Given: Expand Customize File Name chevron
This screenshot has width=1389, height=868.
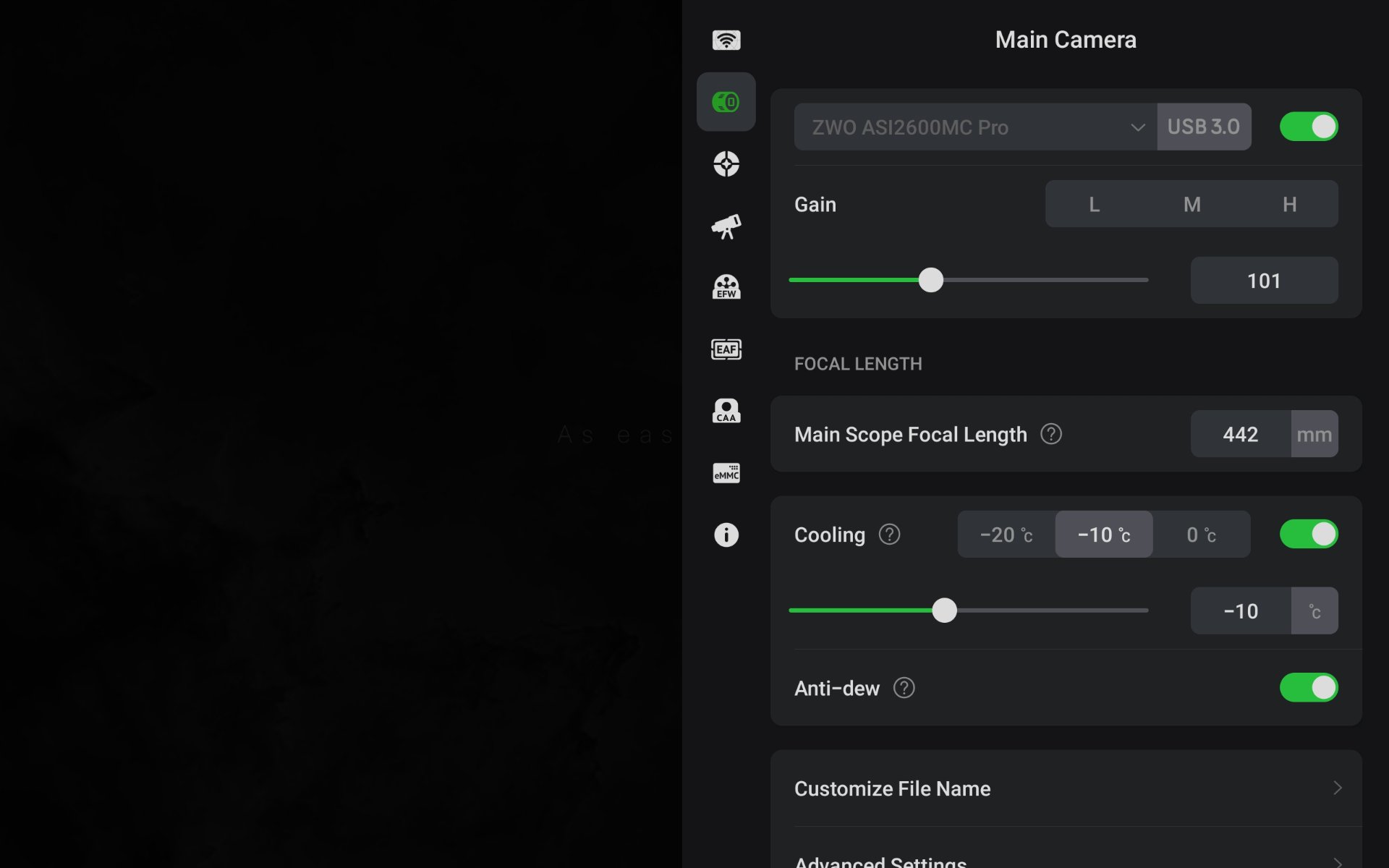Looking at the screenshot, I should pos(1337,788).
